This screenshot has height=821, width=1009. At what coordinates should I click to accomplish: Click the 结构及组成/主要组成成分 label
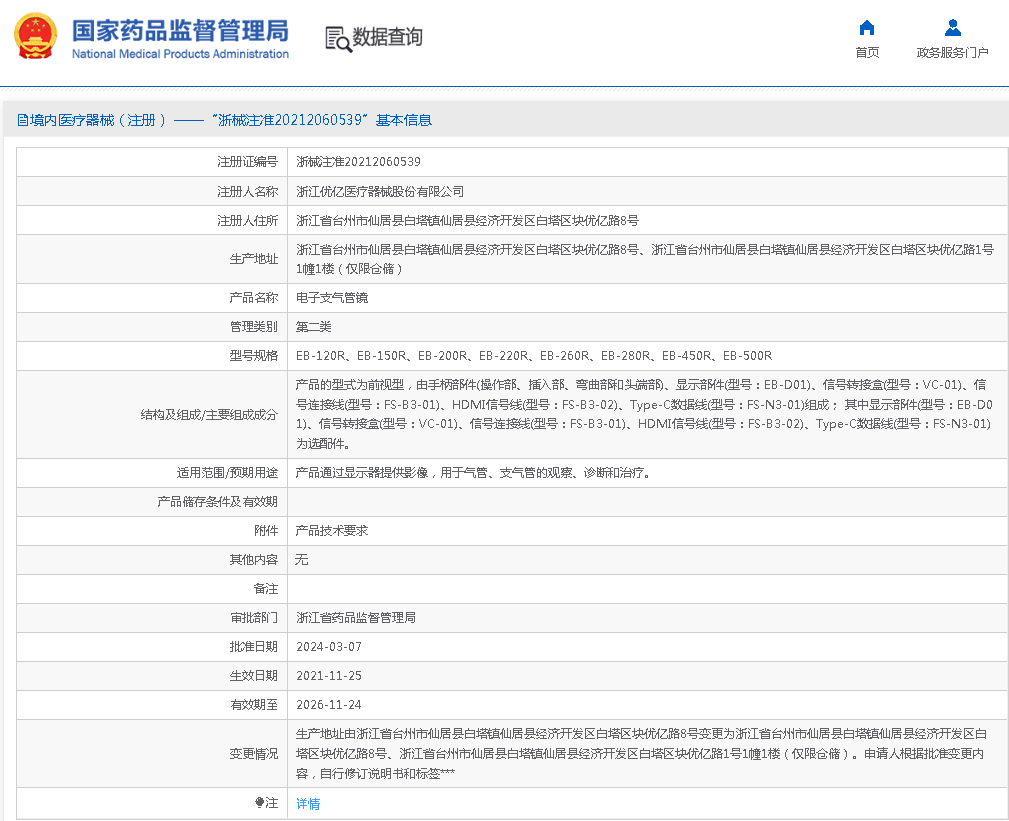click(209, 415)
